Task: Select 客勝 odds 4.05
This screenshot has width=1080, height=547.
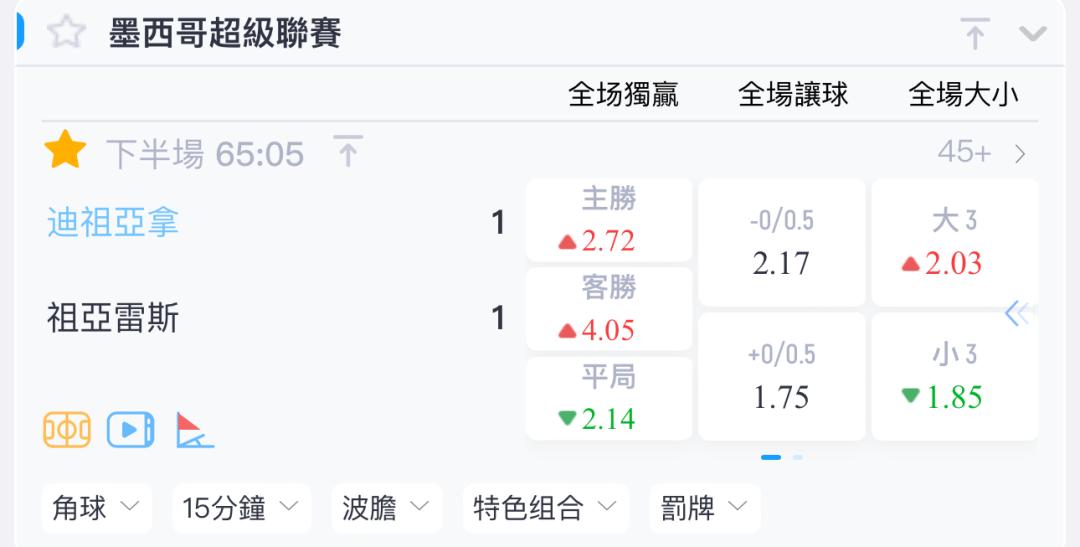Action: point(609,309)
